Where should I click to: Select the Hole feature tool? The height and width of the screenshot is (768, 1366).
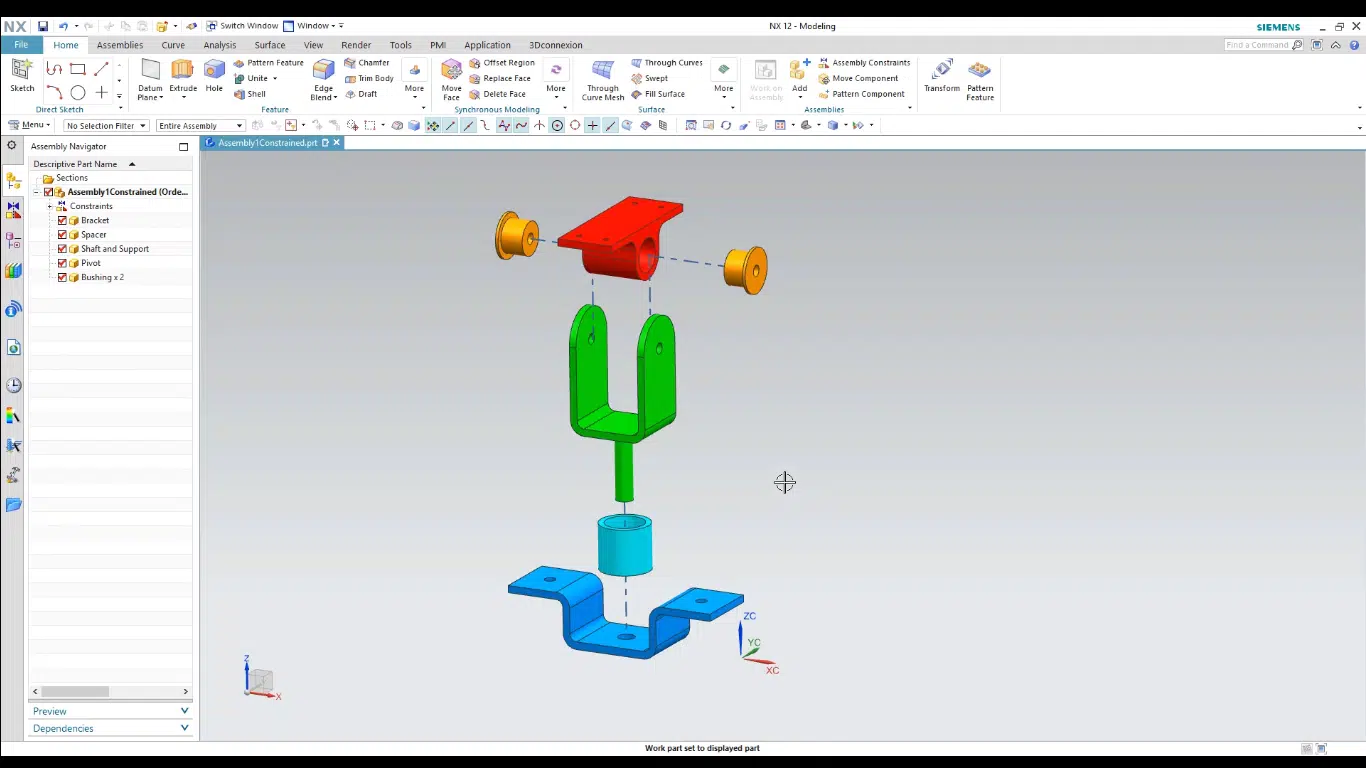[x=214, y=74]
